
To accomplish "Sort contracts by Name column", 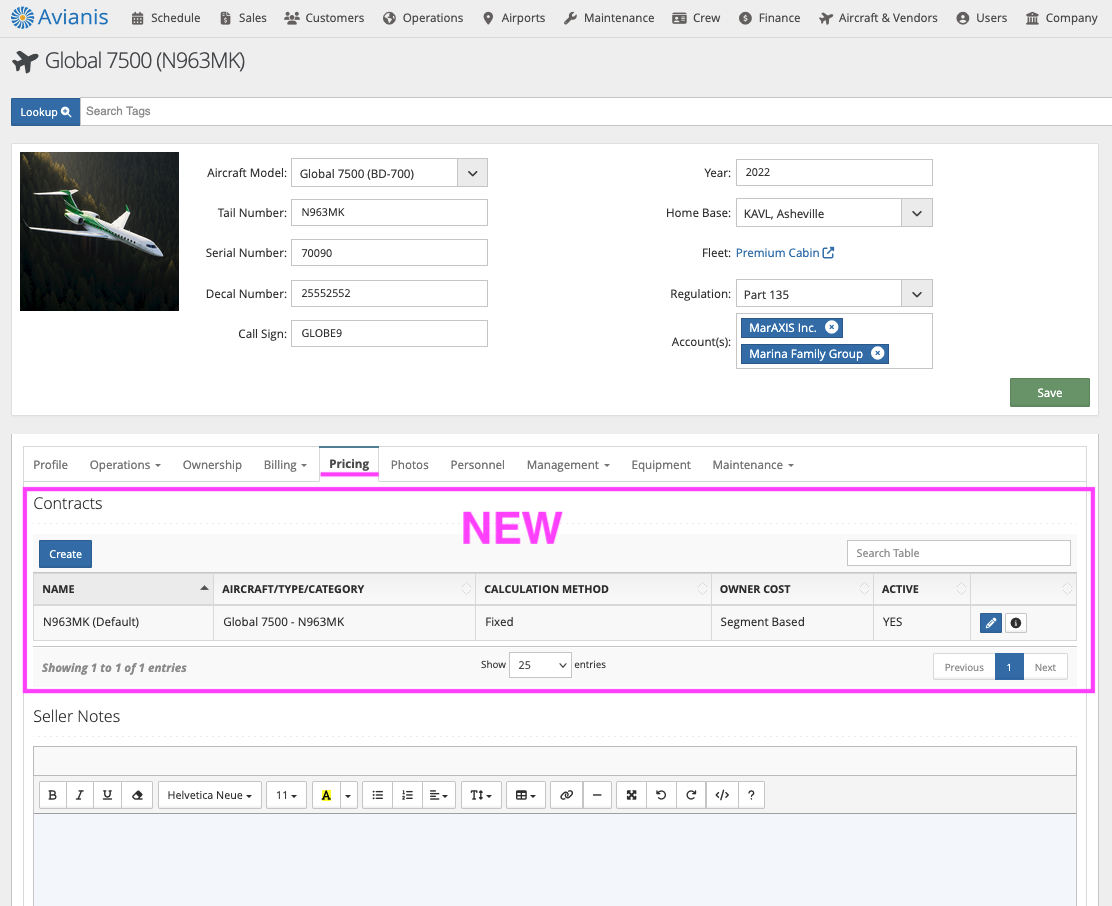I will pos(123,589).
